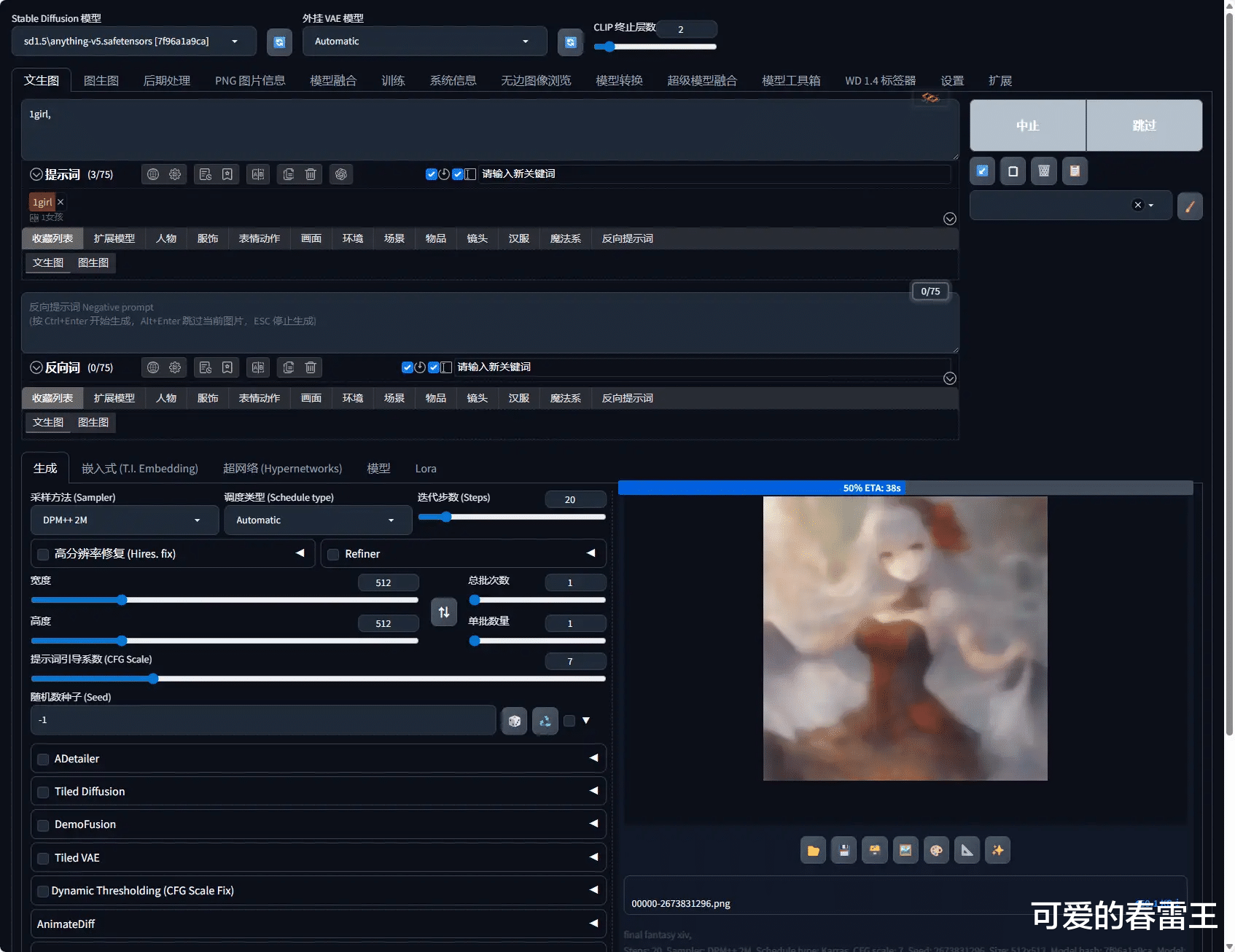Send image to extras with the triangle ruler icon
Viewport: 1235px width, 952px height.
click(x=967, y=850)
